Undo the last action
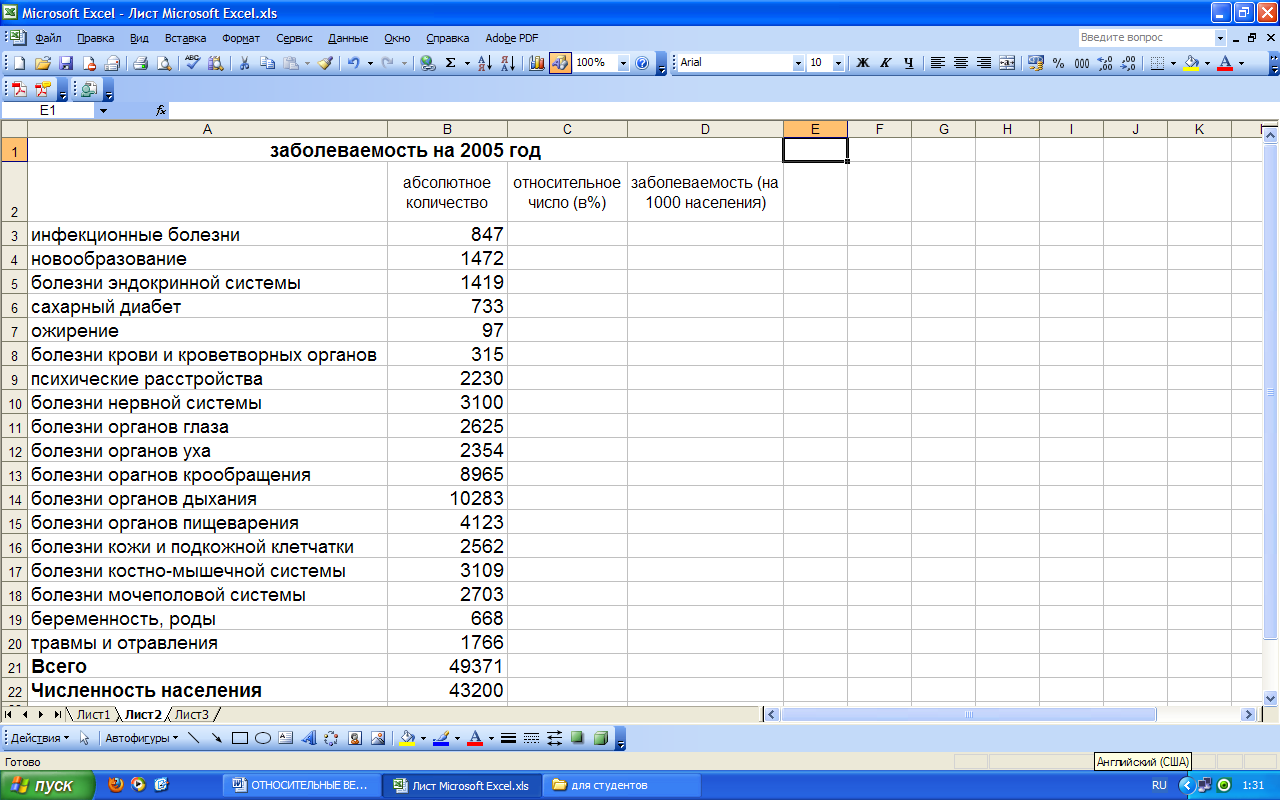This screenshot has height=800, width=1280. coord(353,63)
